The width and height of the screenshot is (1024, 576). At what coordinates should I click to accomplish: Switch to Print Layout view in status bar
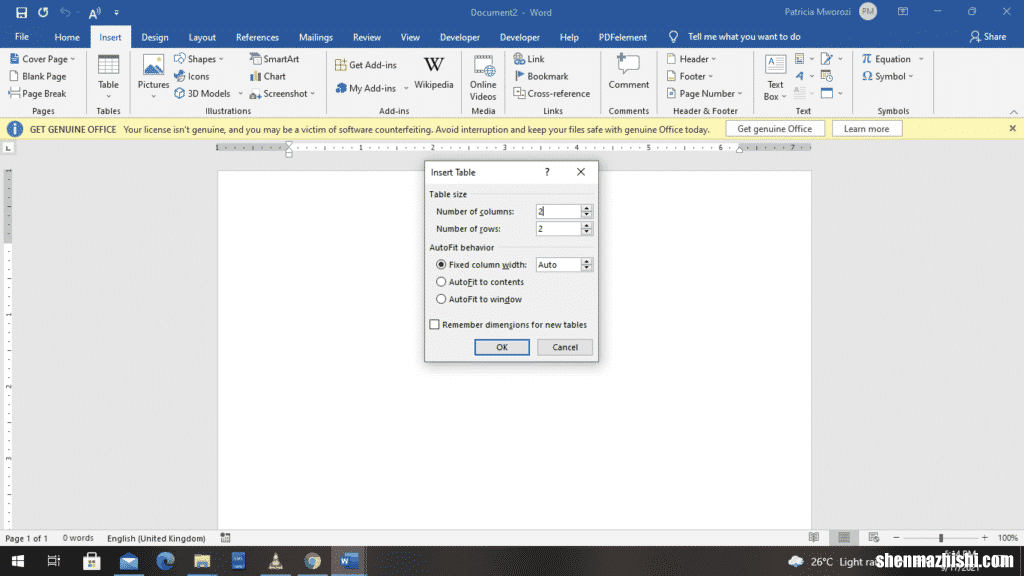[844, 537]
